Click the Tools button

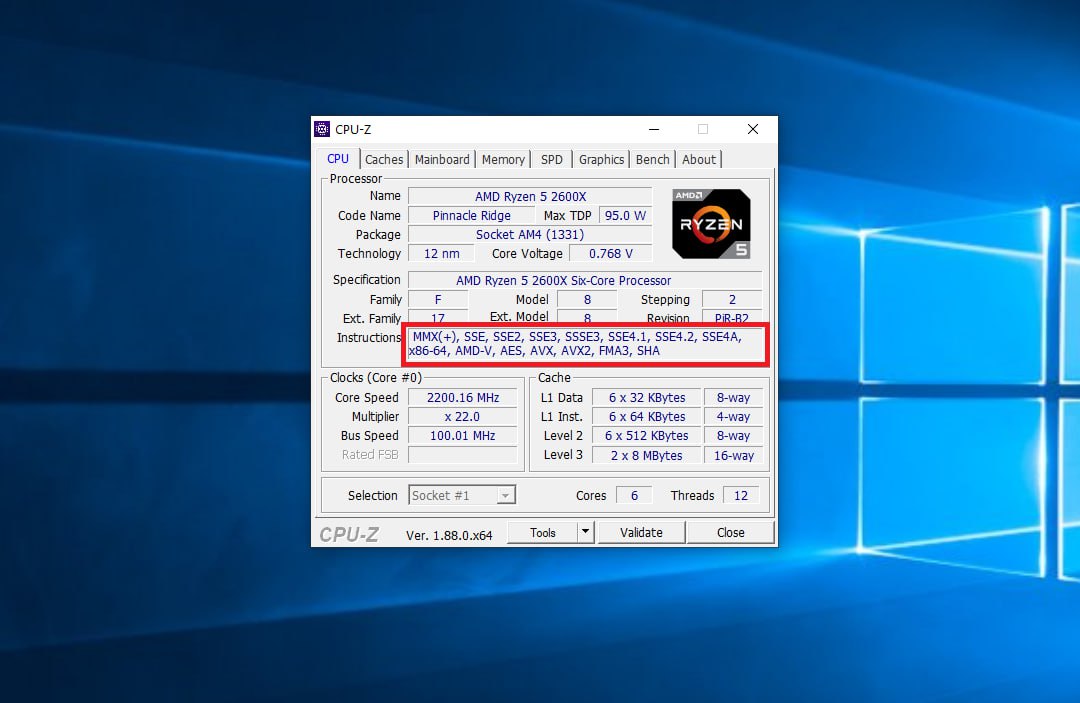[542, 532]
